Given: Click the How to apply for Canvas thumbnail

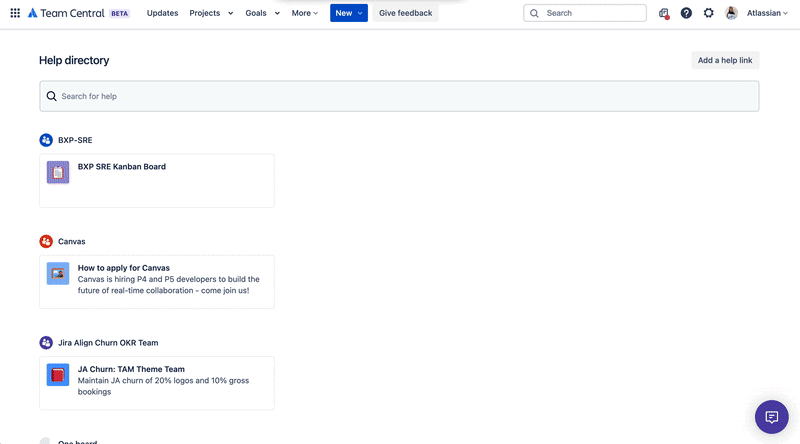Looking at the screenshot, I should point(58,274).
